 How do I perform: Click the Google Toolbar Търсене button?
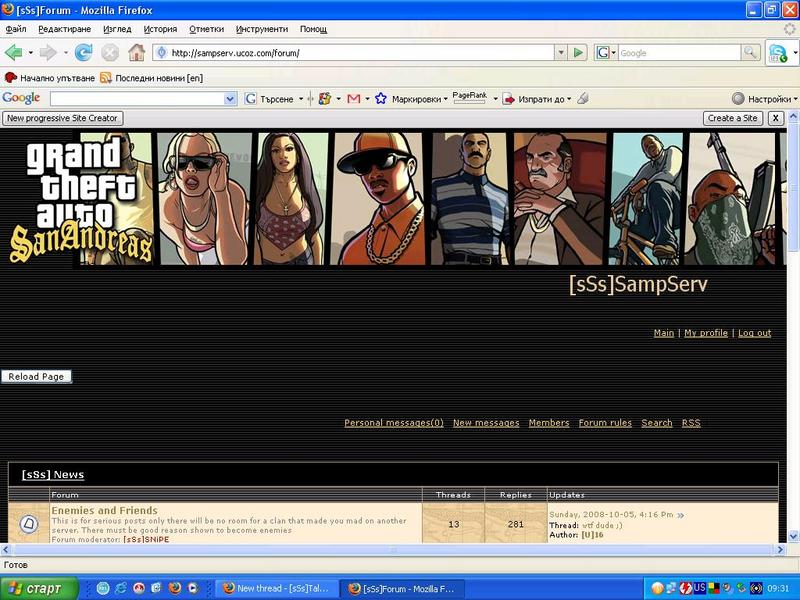[x=269, y=98]
